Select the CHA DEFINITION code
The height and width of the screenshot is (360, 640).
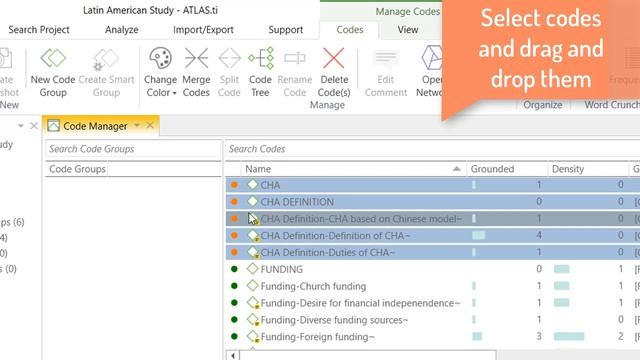click(x=433, y=202)
